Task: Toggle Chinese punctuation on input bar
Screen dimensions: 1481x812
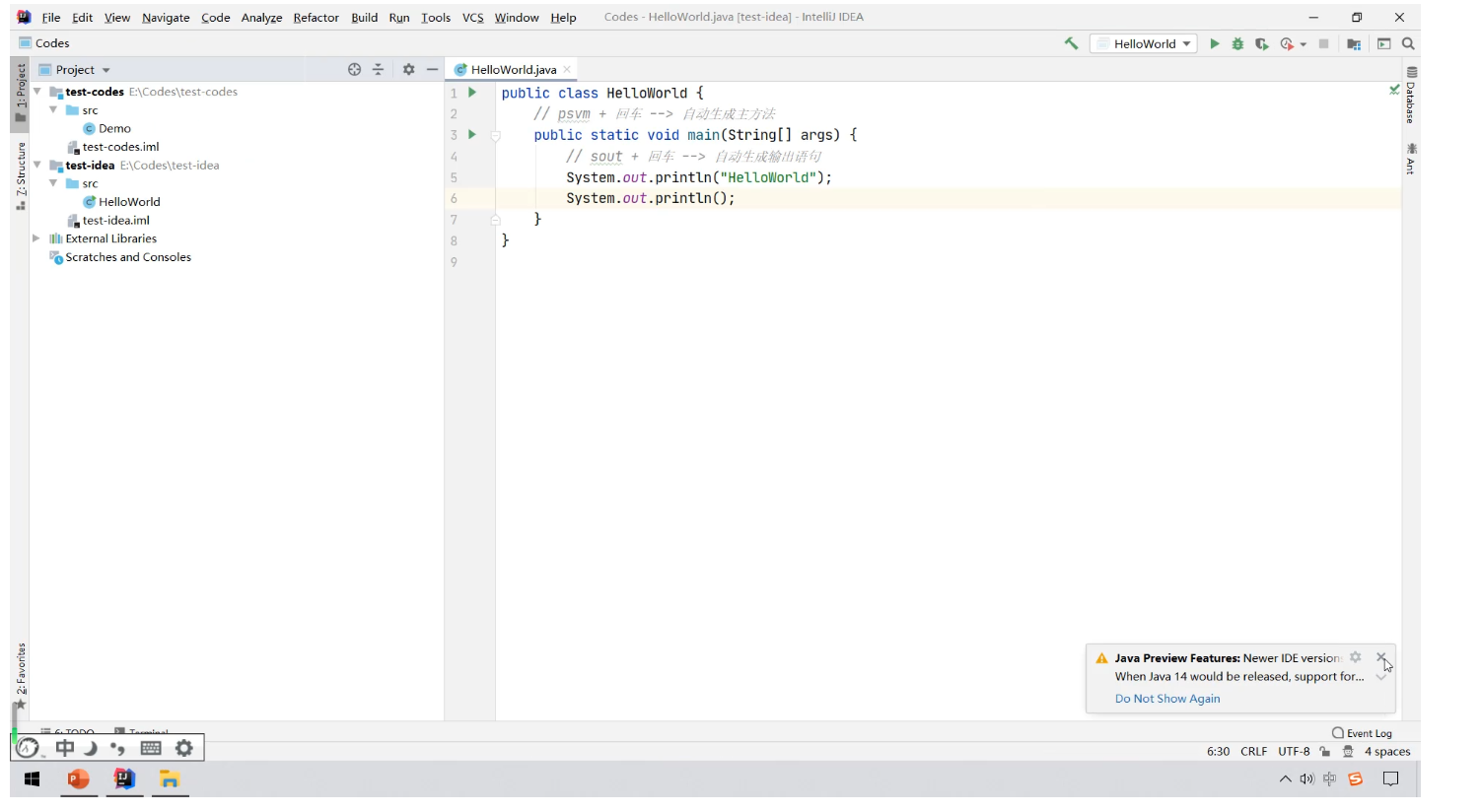Action: (118, 748)
